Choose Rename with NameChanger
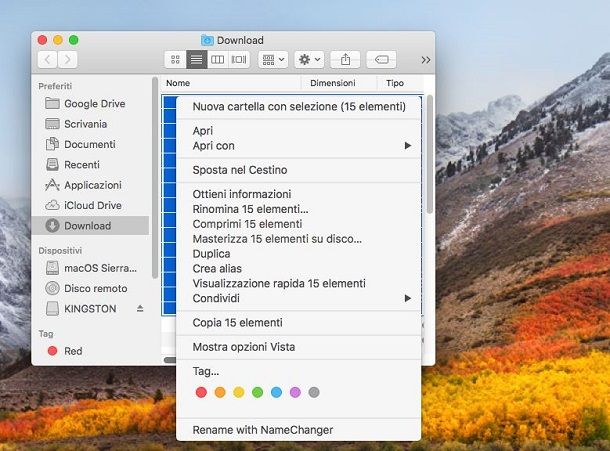The width and height of the screenshot is (610, 451). coord(298,430)
